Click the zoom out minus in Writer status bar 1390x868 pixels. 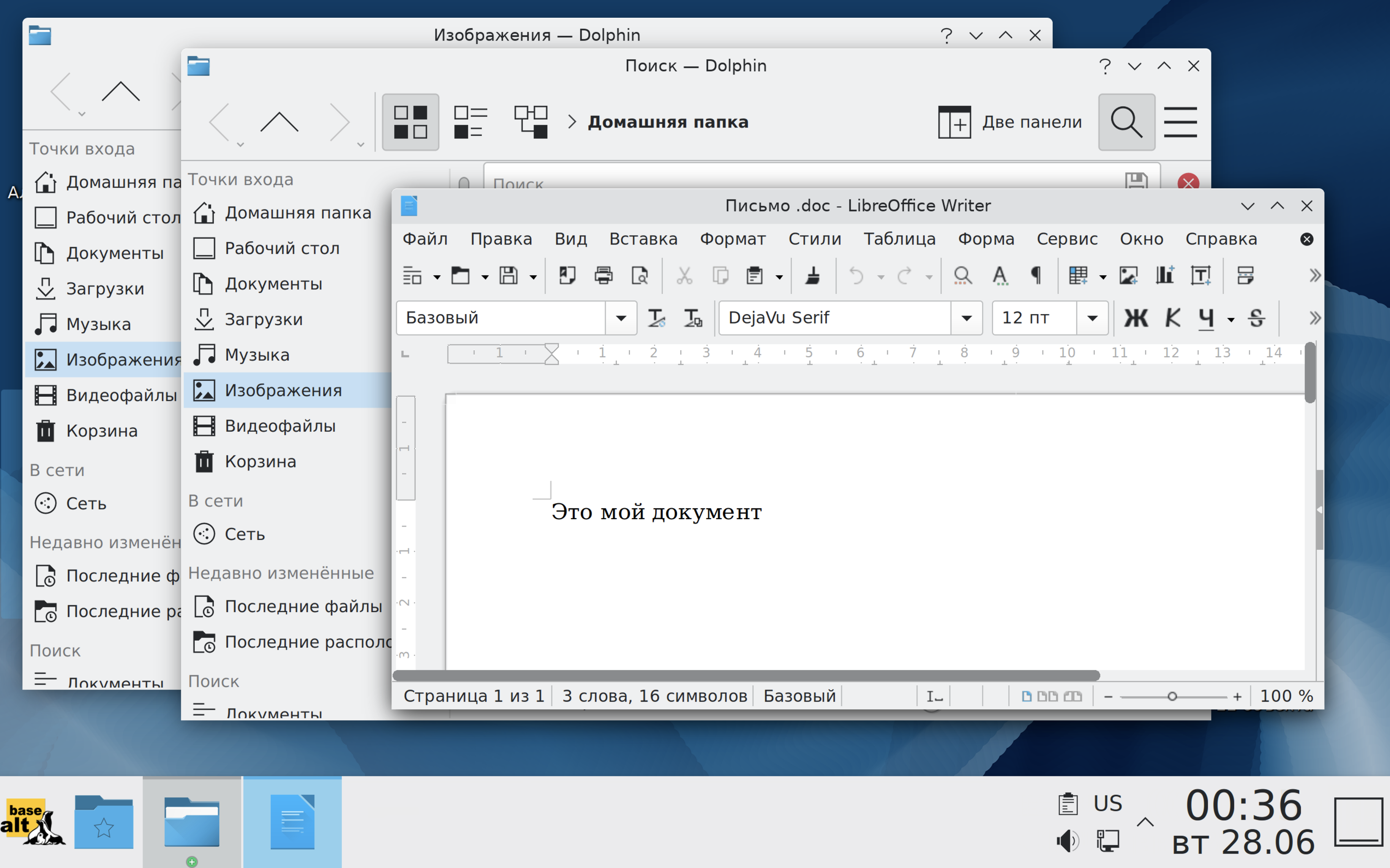tap(1108, 696)
